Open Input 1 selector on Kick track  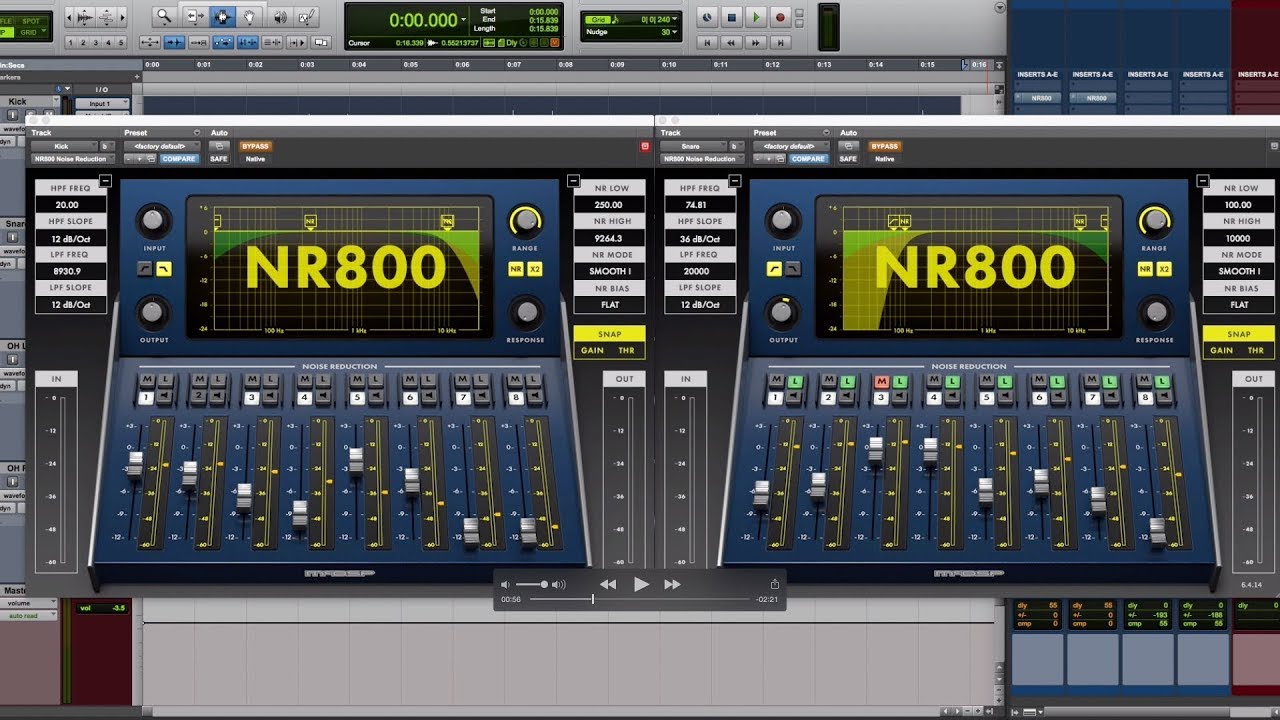tap(104, 103)
